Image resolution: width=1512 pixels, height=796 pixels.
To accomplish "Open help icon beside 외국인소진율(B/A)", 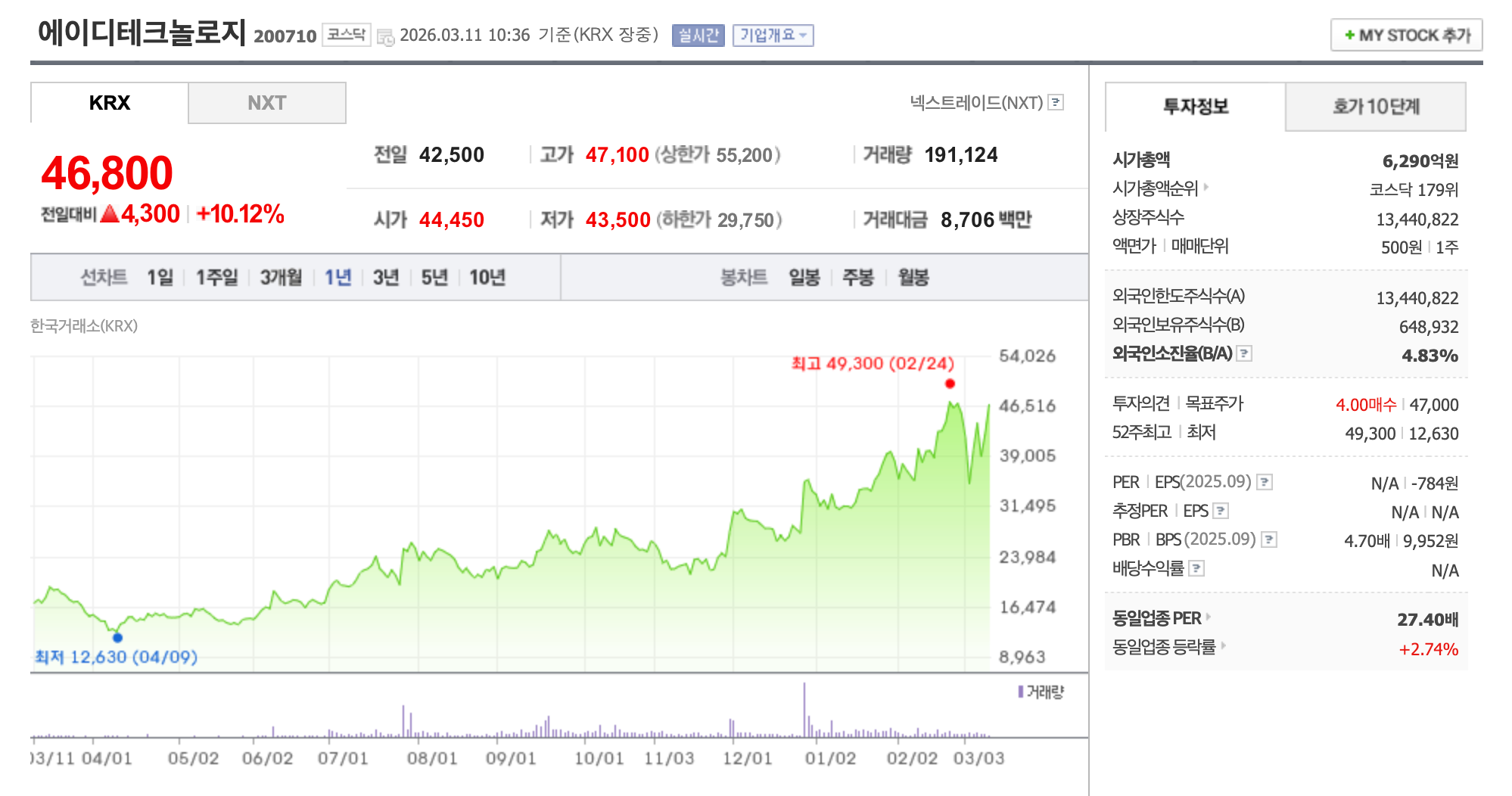I will point(1244,353).
